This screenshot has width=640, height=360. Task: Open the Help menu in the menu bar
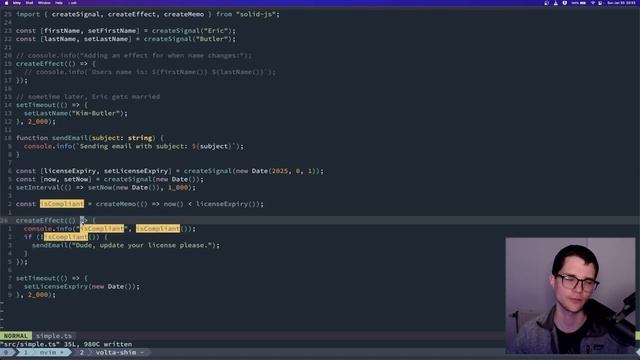pyautogui.click(x=59, y=3)
